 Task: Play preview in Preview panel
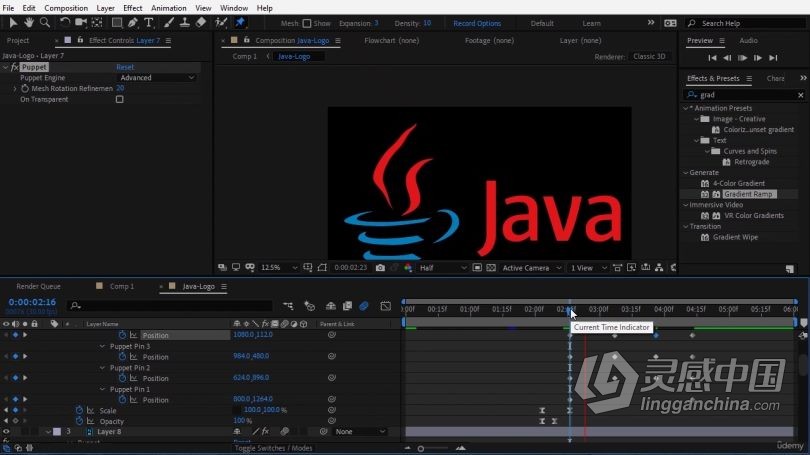coord(742,58)
